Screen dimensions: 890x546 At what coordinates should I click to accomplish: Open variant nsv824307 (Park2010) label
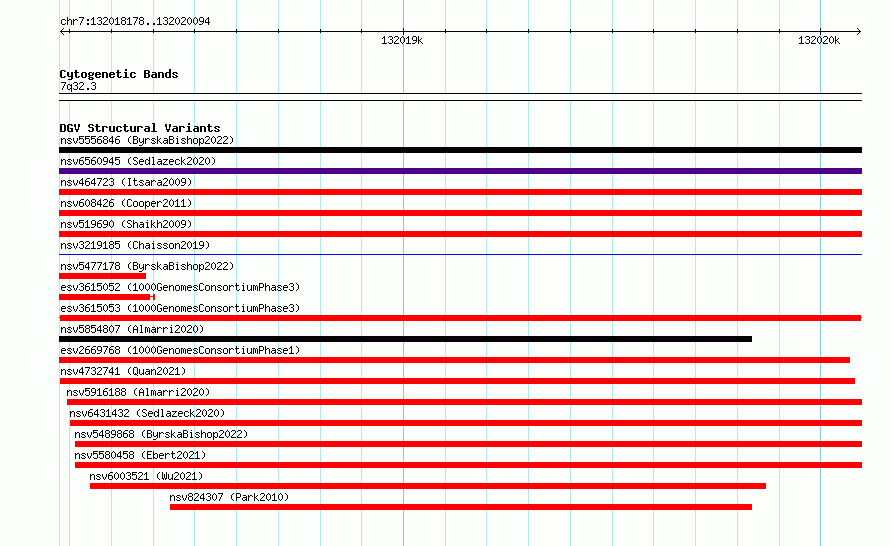(229, 497)
